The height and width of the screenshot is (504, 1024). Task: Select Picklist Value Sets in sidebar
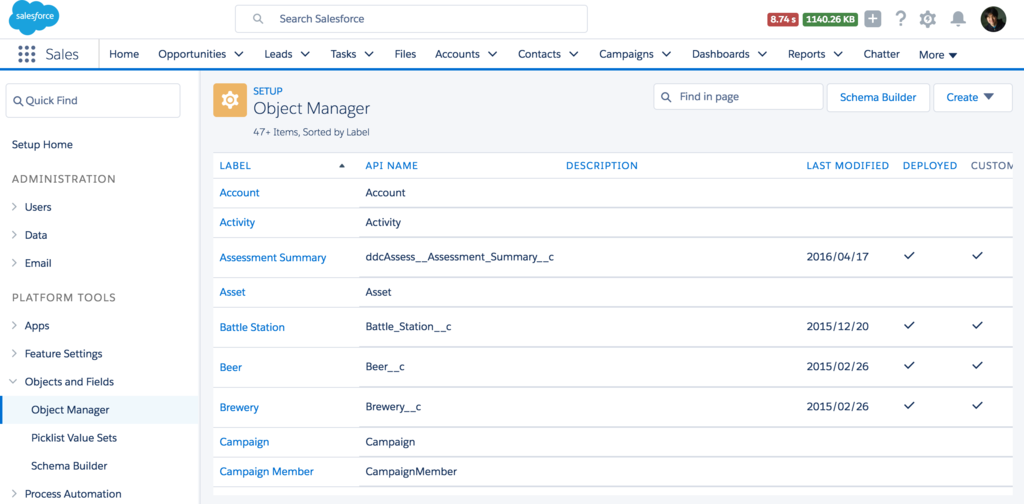pyautogui.click(x=74, y=438)
